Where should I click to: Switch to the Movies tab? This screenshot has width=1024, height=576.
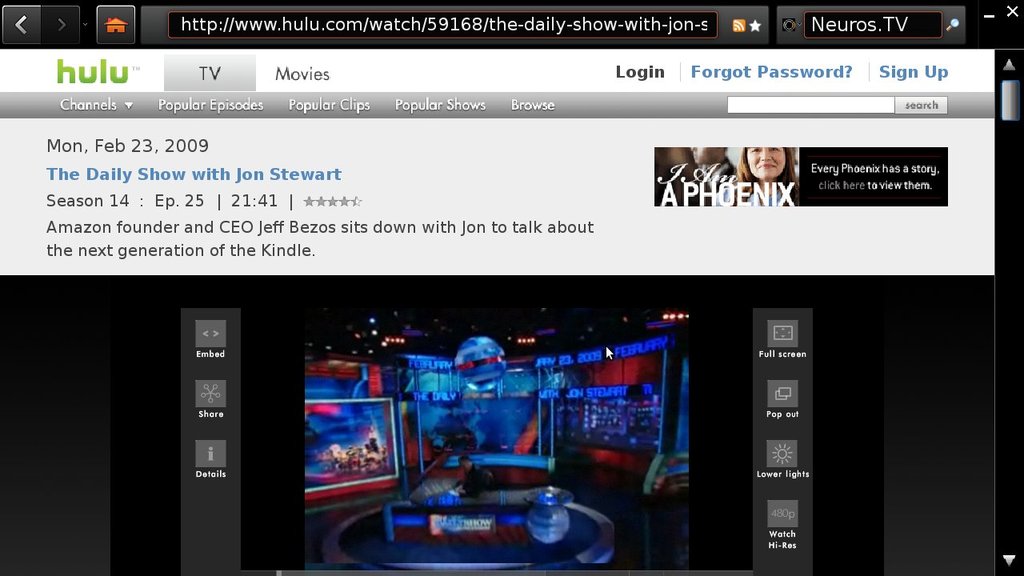point(302,74)
